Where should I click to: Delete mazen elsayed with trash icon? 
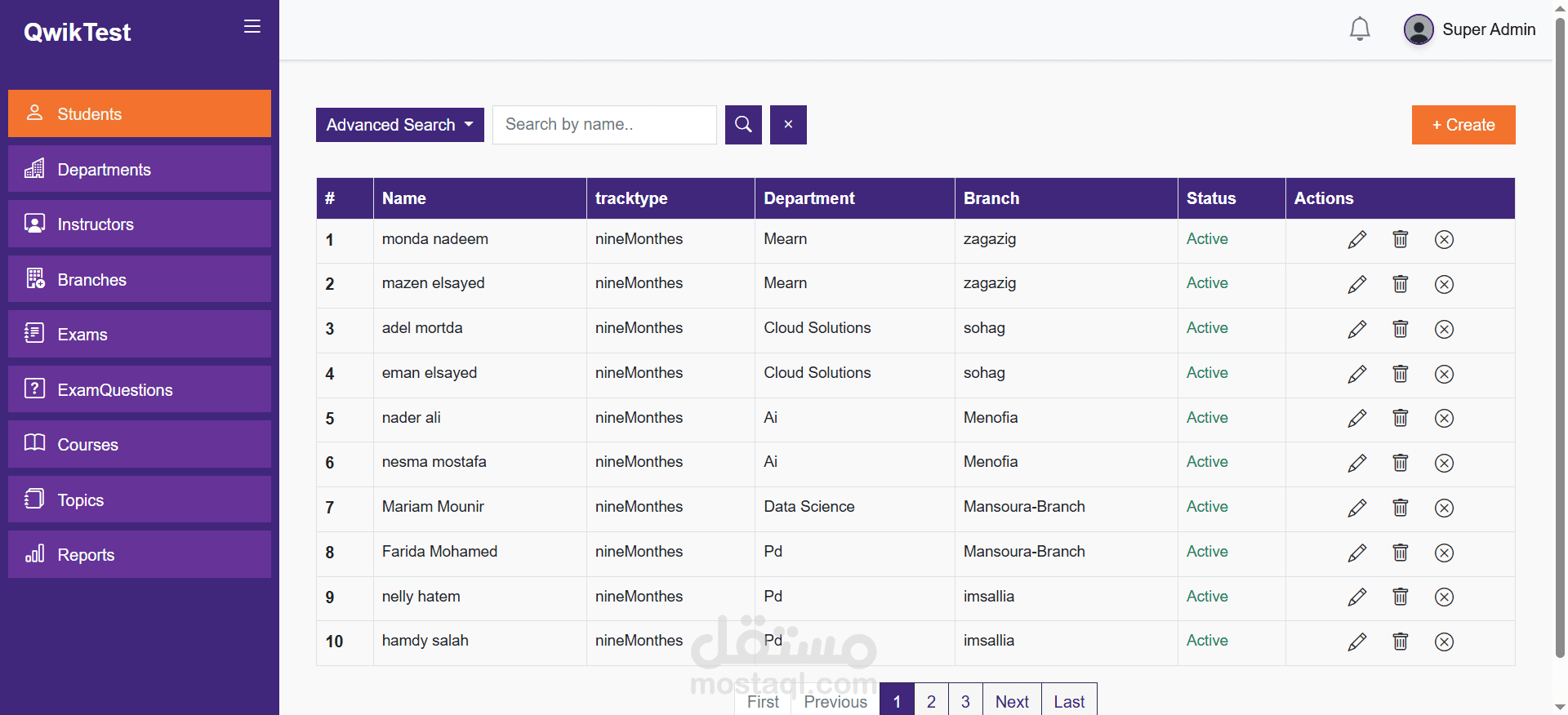coord(1401,284)
